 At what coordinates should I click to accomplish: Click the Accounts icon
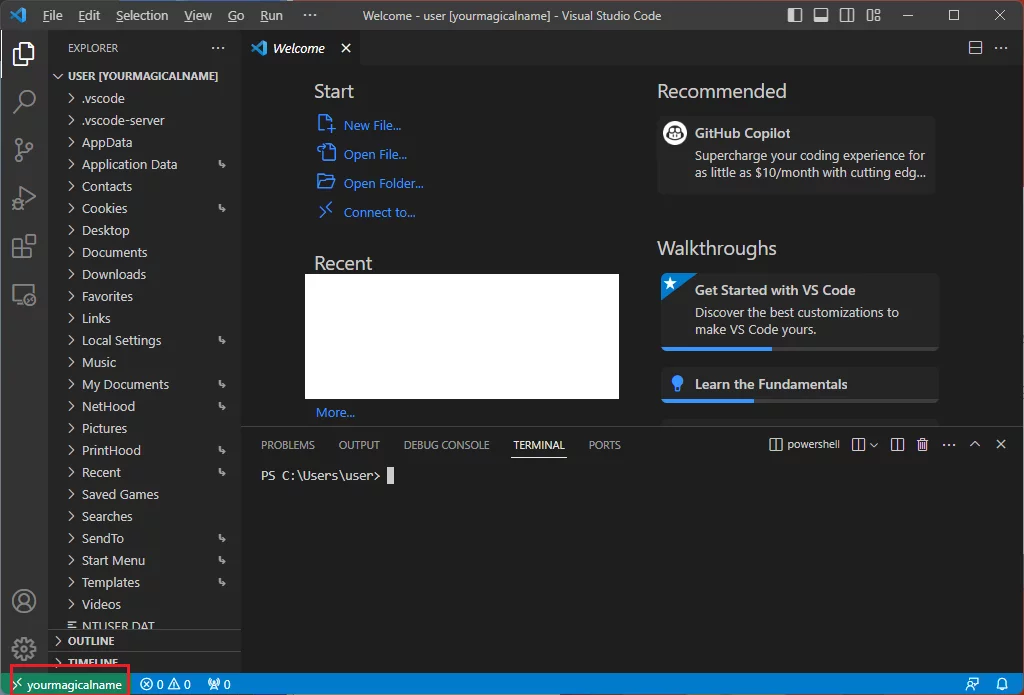pos(24,601)
